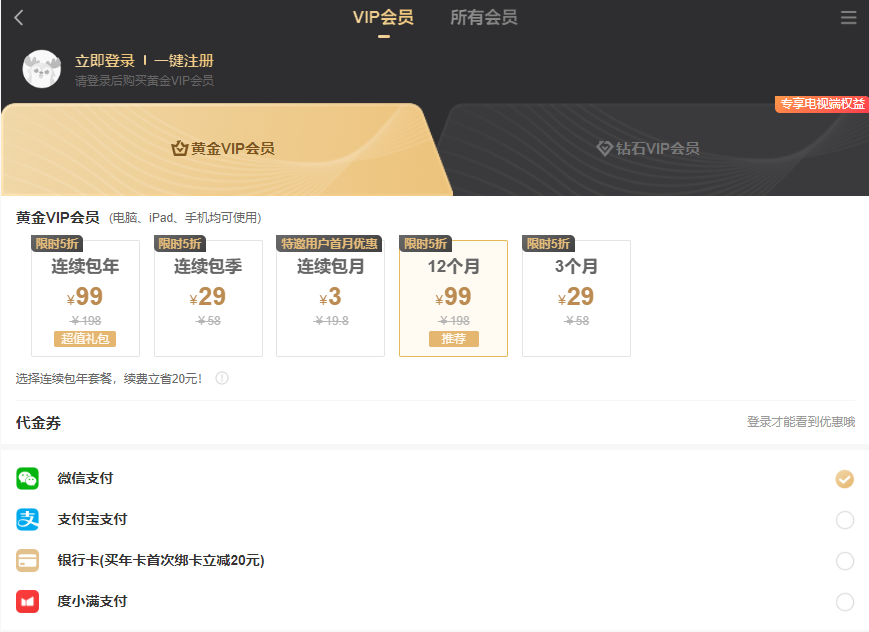
Task: Select the 支付宝支付 radio button
Action: coord(845,520)
